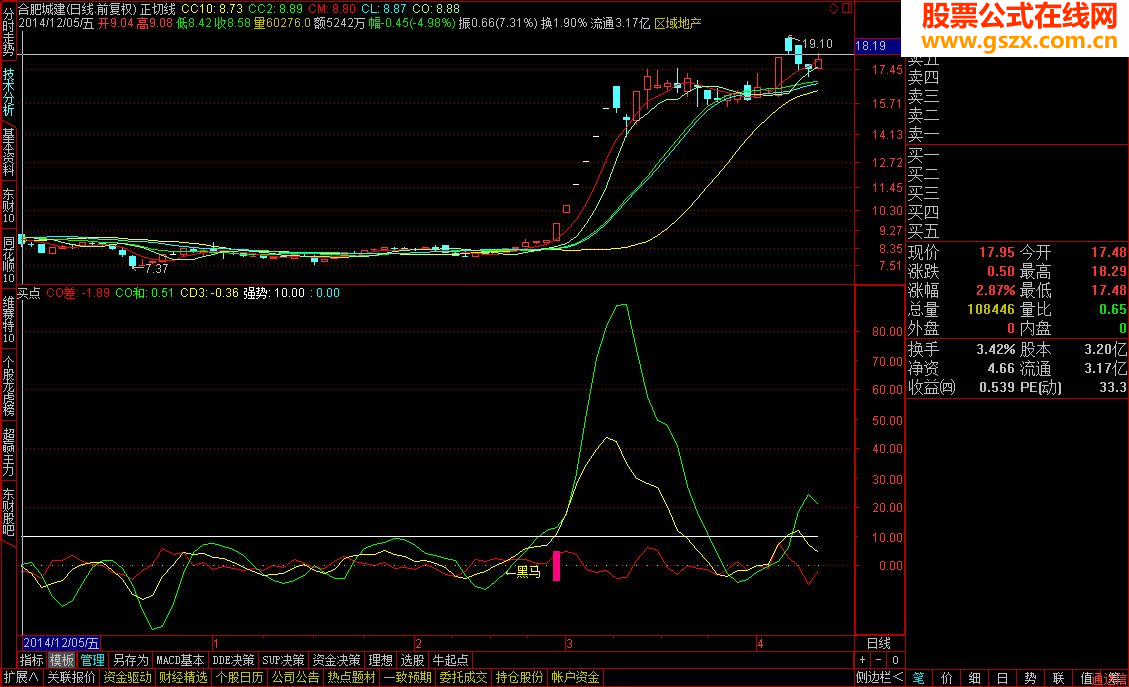Switch to the 技术分析 side tab
This screenshot has width=1129, height=687.
(8, 91)
